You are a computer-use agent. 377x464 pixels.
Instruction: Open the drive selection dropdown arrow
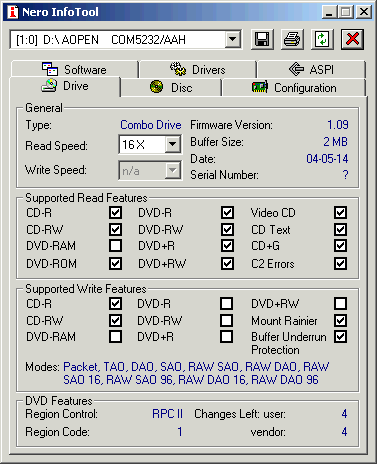233,40
